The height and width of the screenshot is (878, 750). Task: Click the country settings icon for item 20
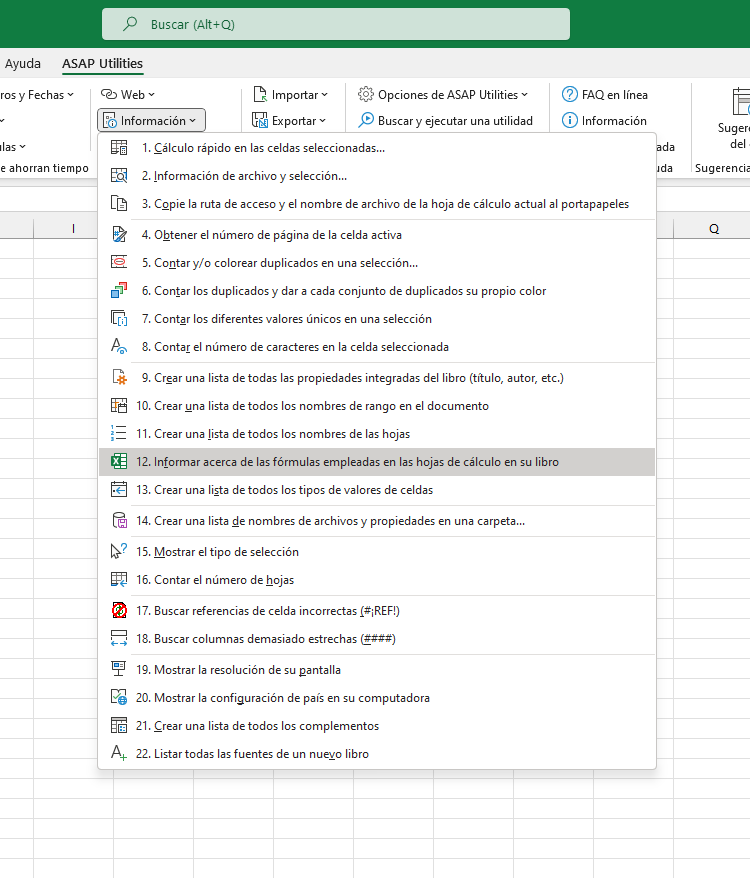point(119,698)
